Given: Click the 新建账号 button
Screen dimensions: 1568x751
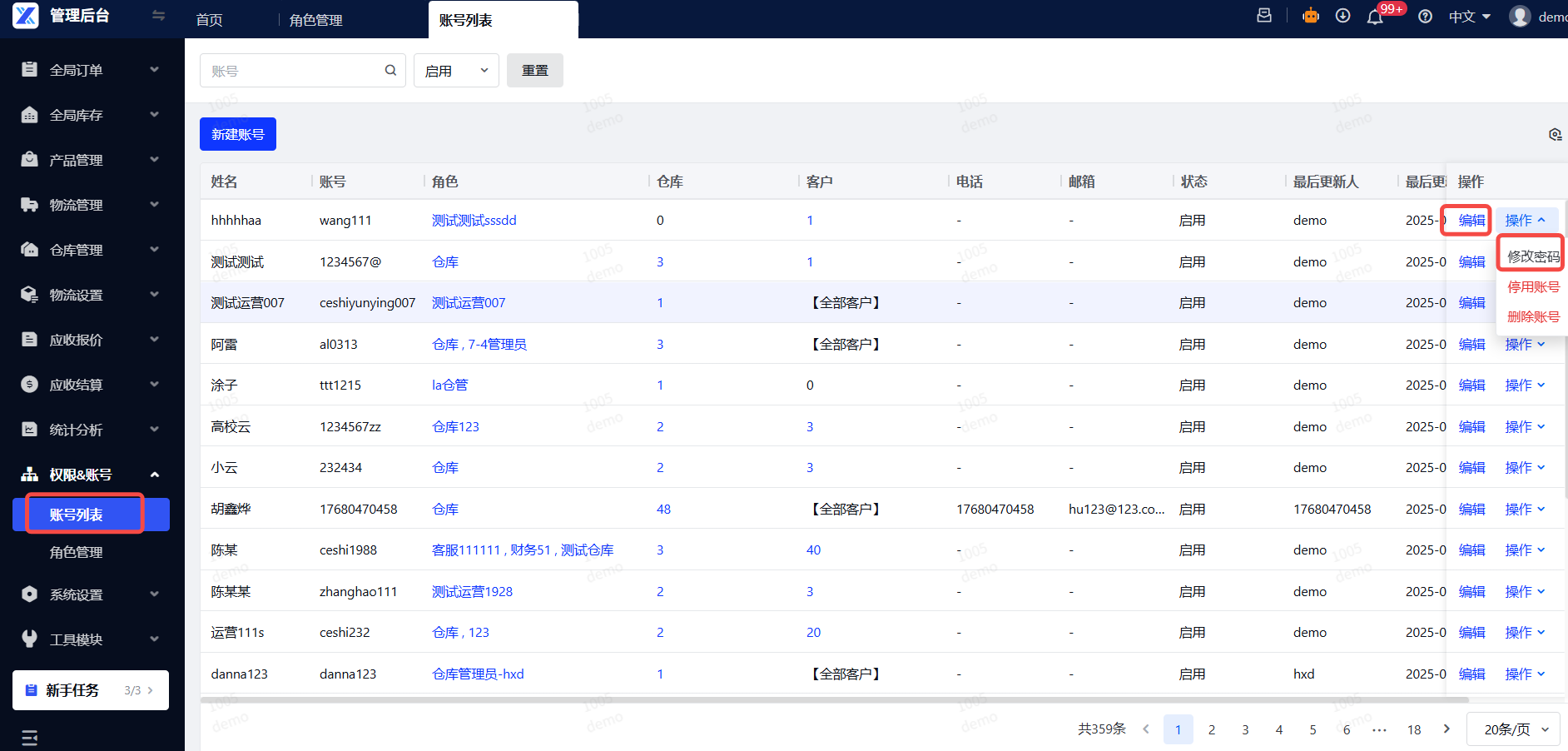Looking at the screenshot, I should click(x=238, y=134).
